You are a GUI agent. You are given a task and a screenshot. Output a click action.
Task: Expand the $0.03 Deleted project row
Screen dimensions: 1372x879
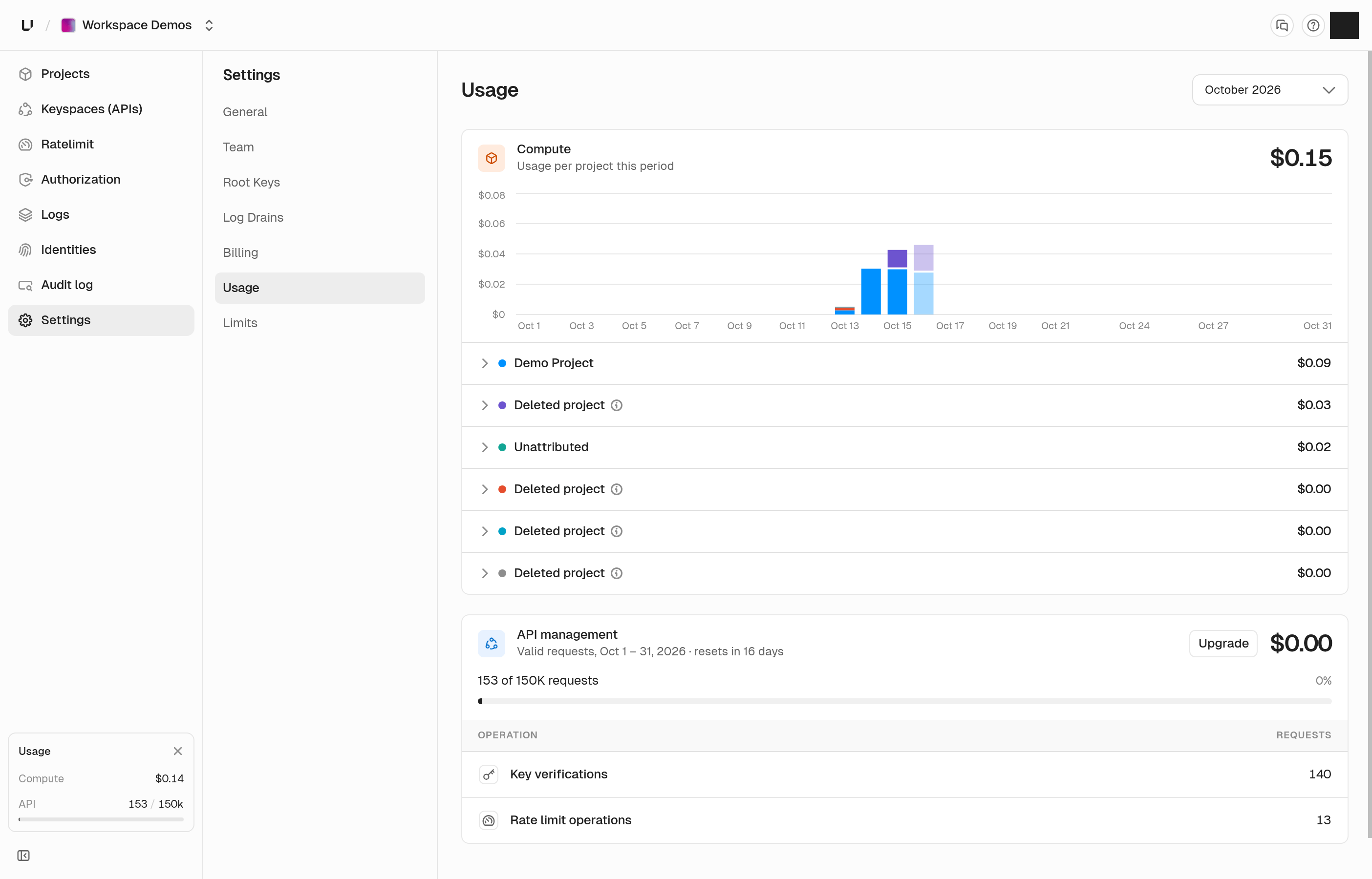point(904,405)
